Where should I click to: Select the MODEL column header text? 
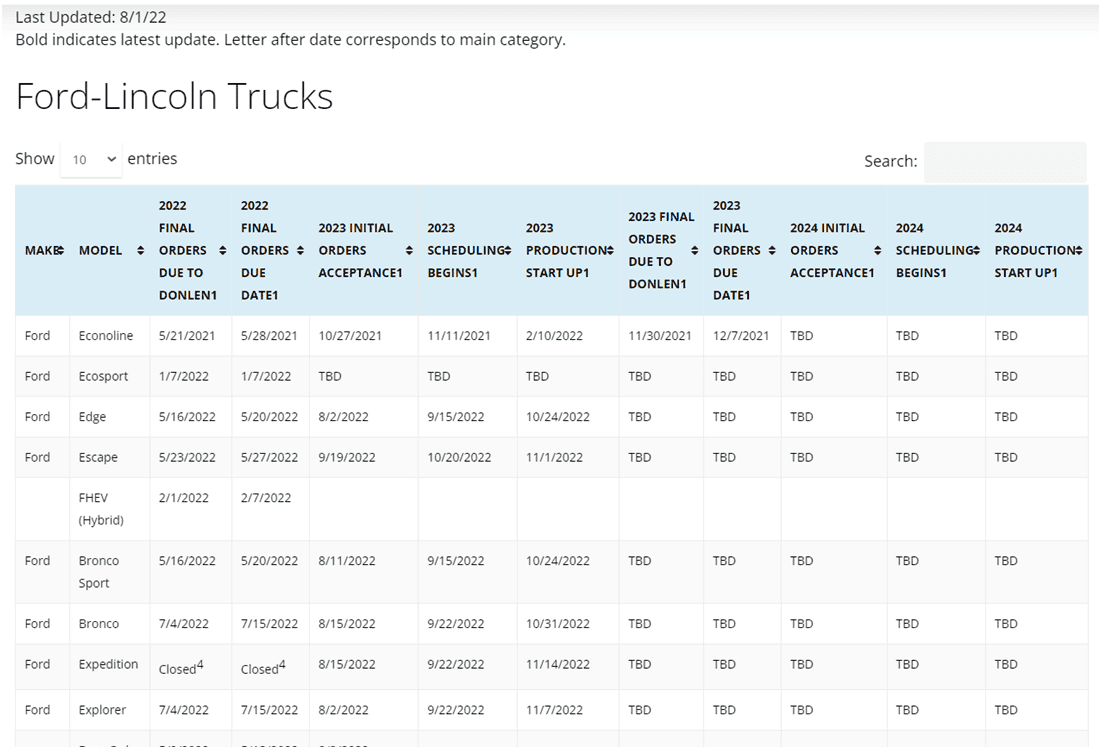tap(100, 251)
